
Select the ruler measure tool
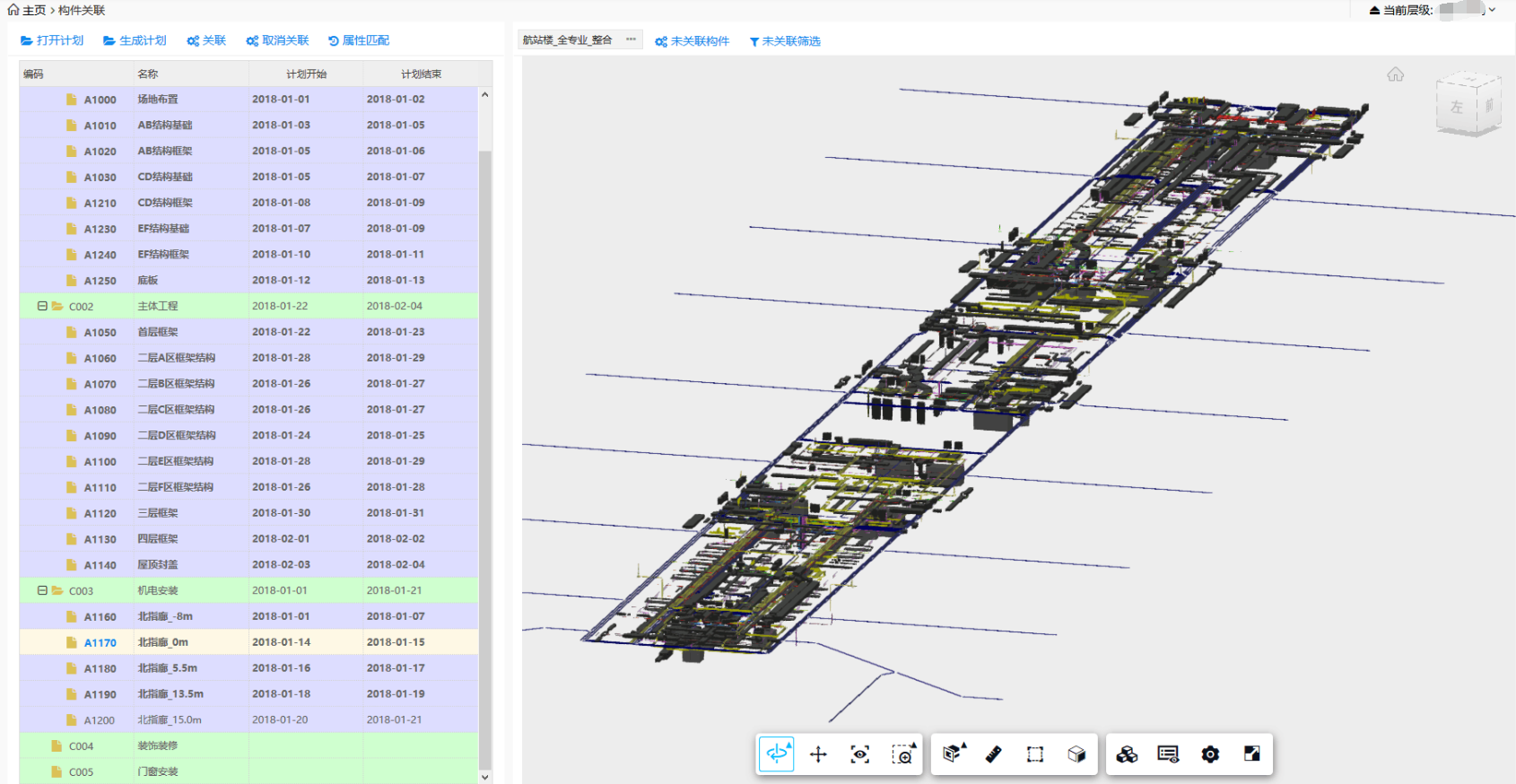coord(993,754)
